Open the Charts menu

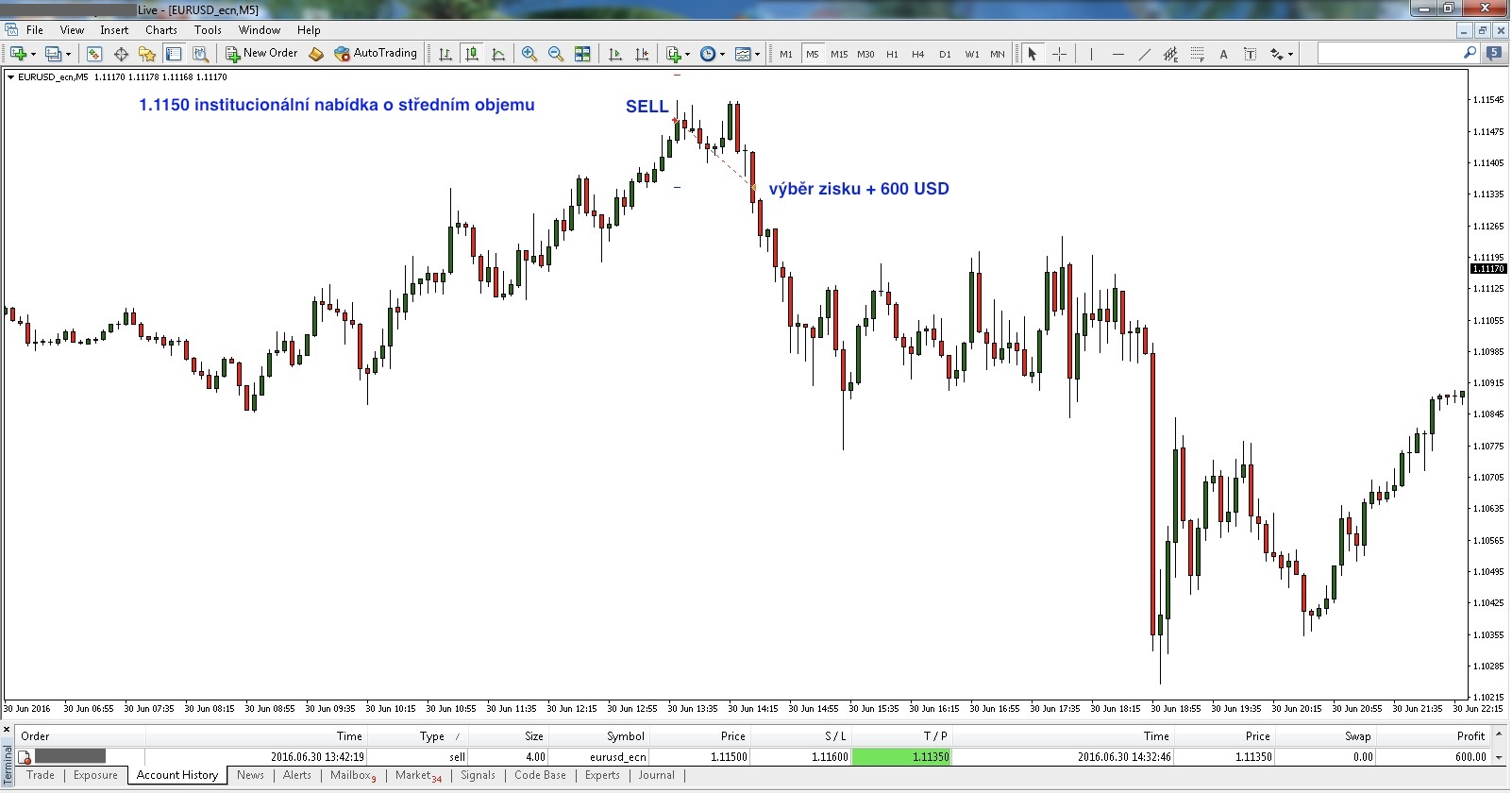(x=161, y=30)
